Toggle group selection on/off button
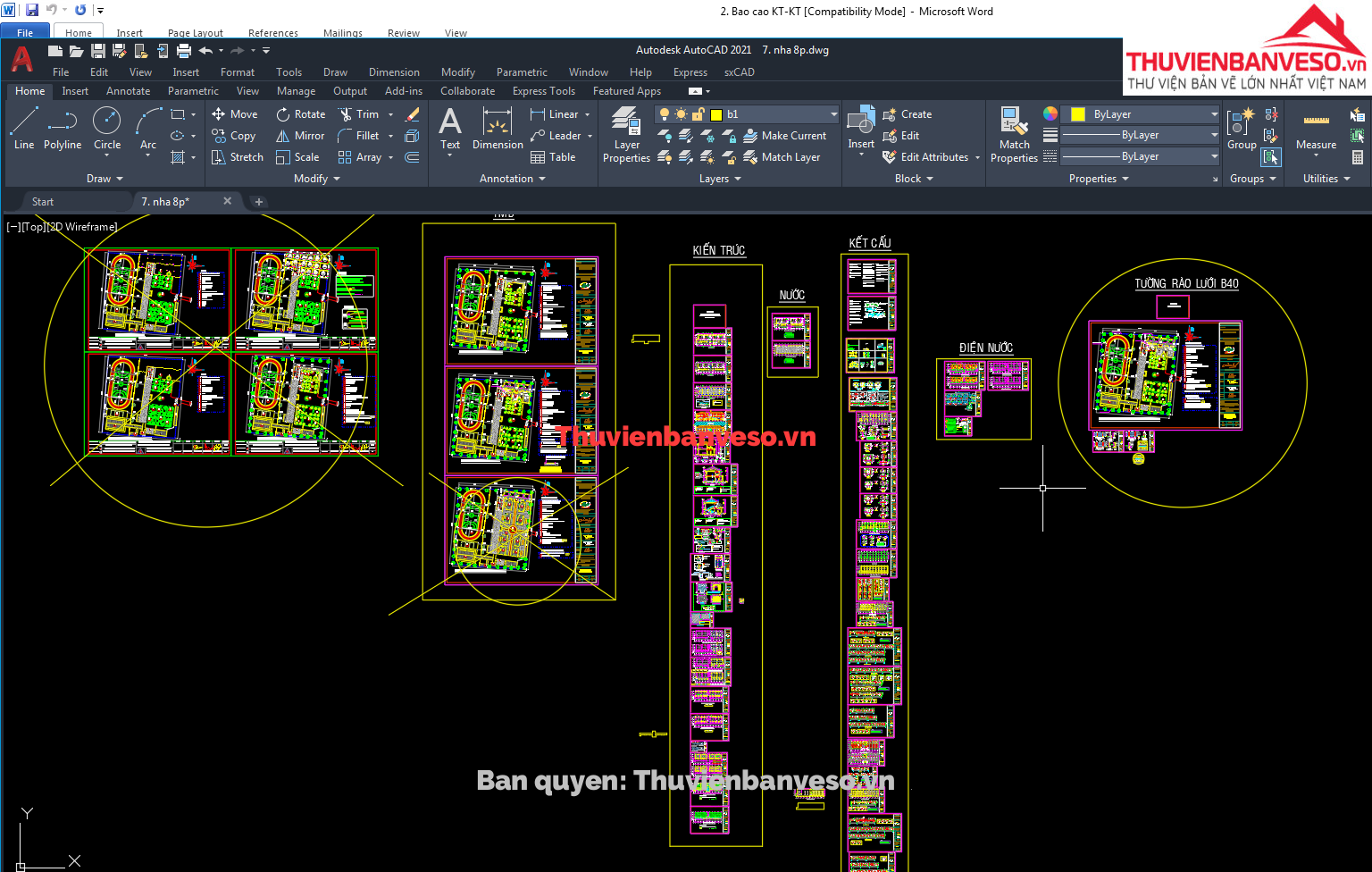This screenshot has width=1372, height=872. click(1270, 157)
